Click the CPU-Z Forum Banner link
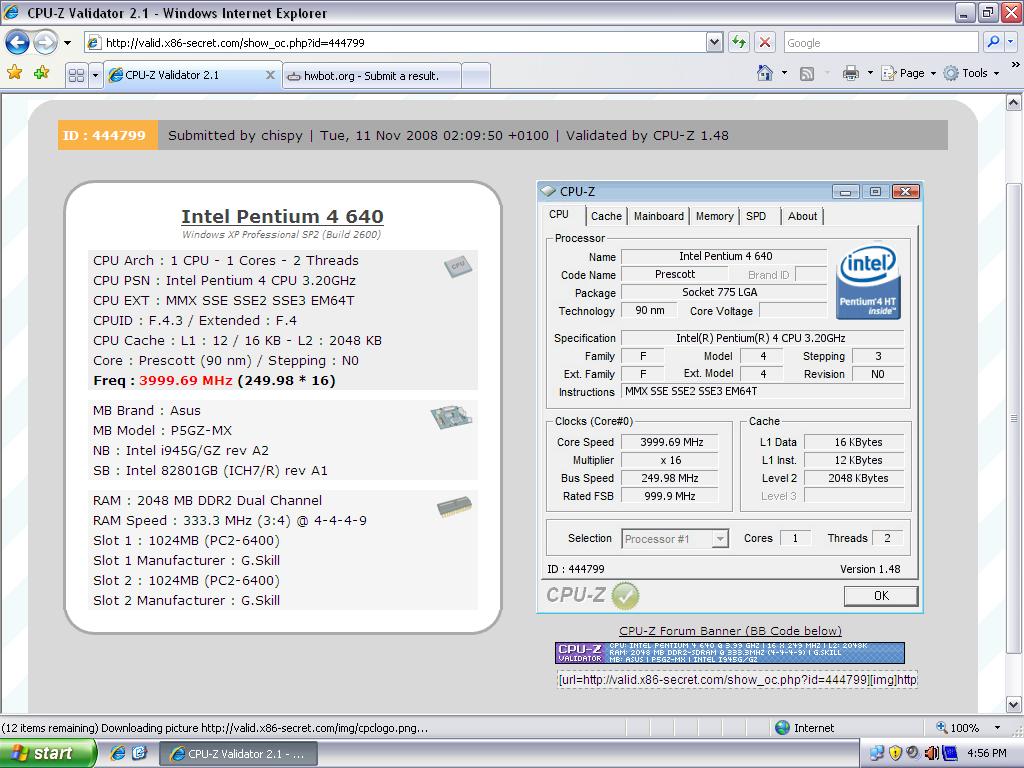 pos(730,631)
